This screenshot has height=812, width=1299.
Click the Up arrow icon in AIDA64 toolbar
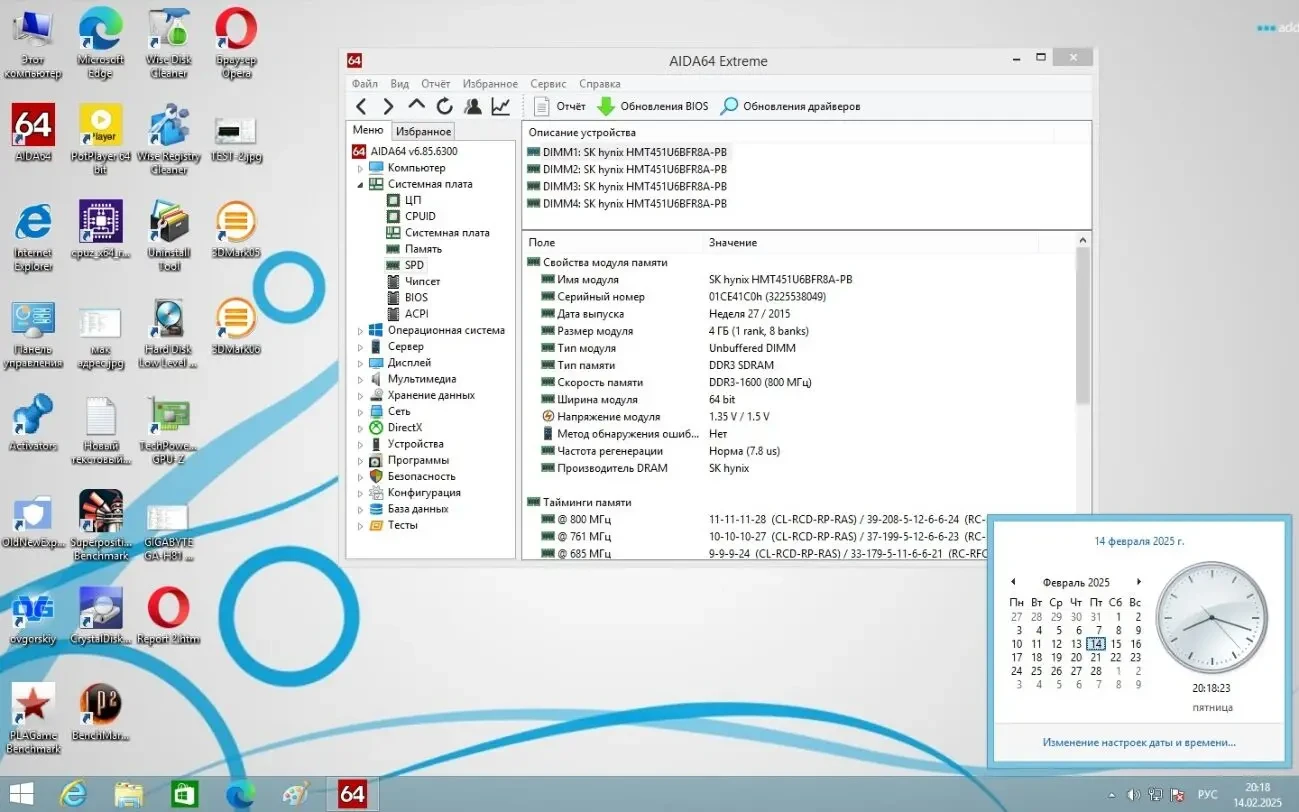pyautogui.click(x=416, y=106)
